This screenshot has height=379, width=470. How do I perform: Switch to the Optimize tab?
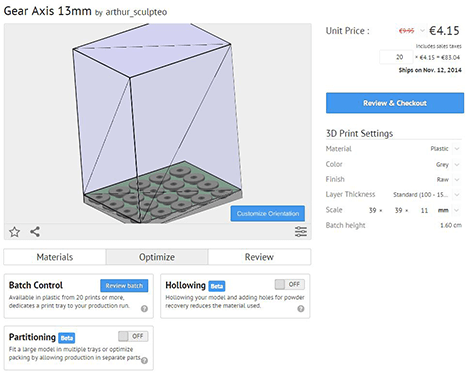coord(157,257)
